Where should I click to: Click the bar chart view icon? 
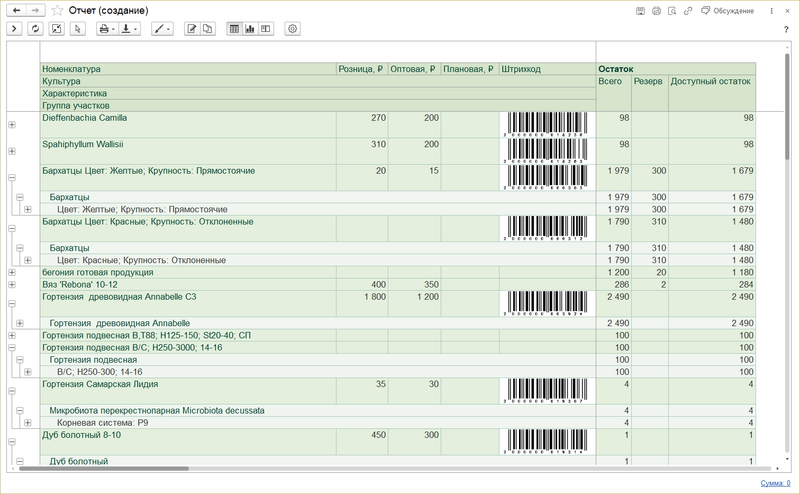(x=249, y=29)
